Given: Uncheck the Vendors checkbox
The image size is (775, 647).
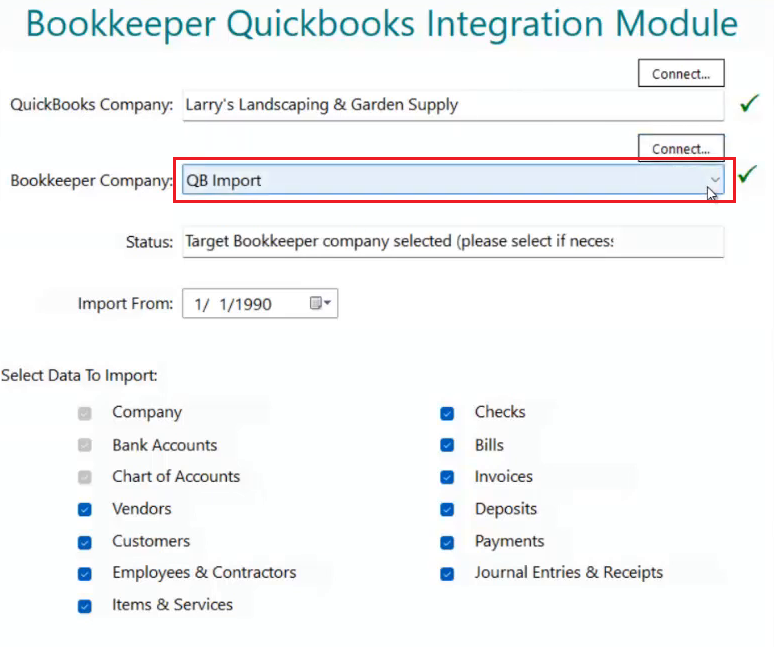Looking at the screenshot, I should click(85, 510).
